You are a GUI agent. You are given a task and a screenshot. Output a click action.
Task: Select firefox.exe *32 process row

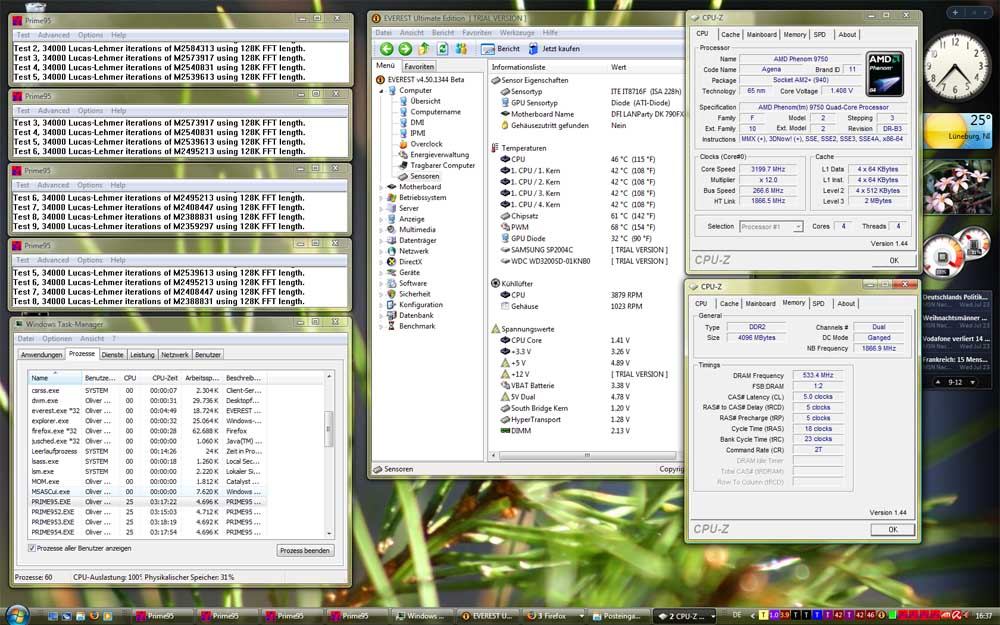click(x=147, y=431)
